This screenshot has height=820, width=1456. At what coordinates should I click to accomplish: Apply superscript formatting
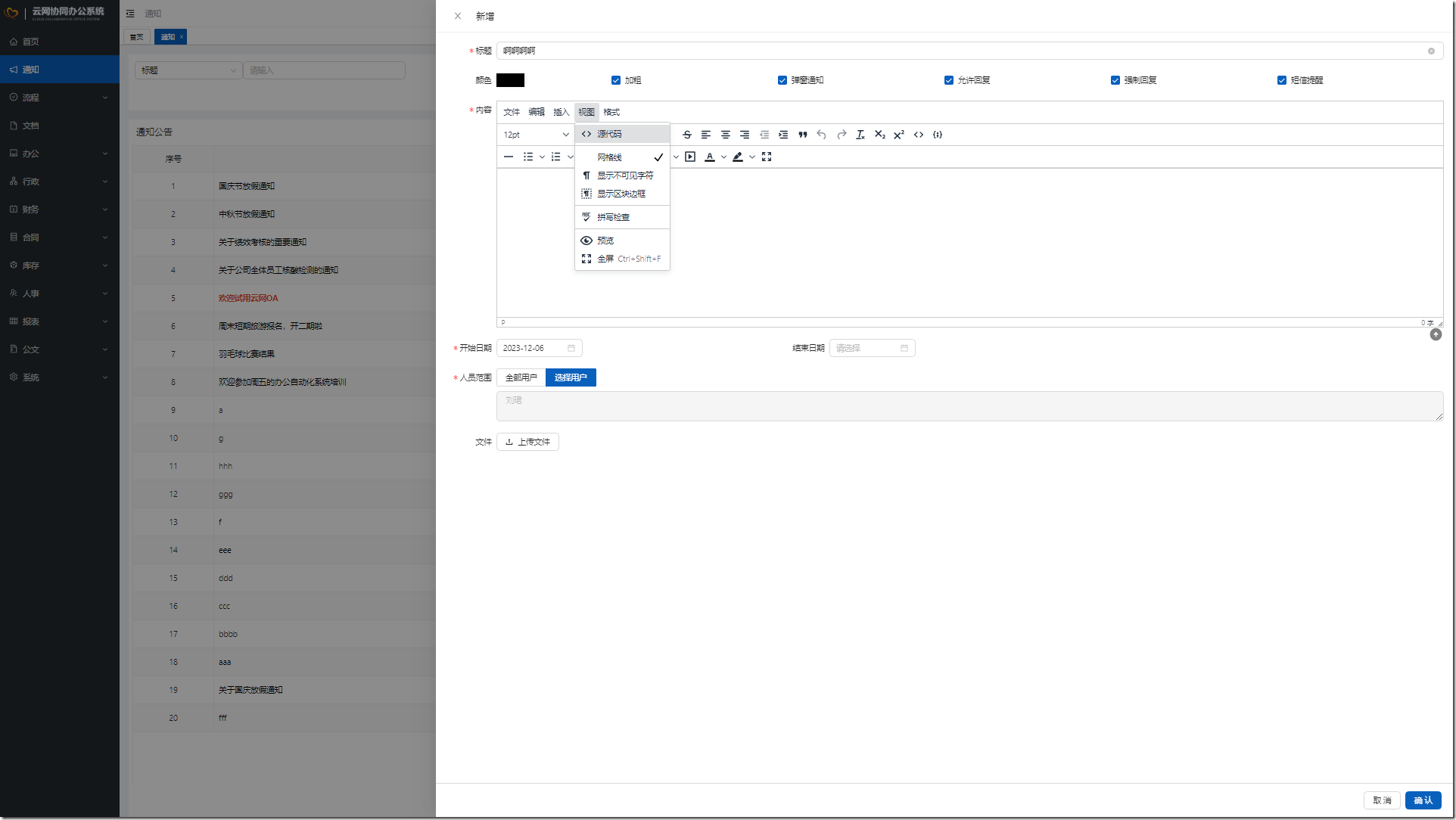899,135
